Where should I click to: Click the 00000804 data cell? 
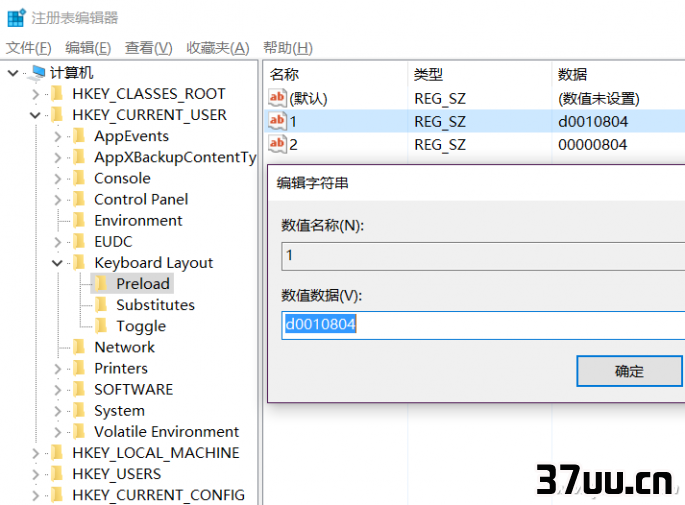point(592,145)
